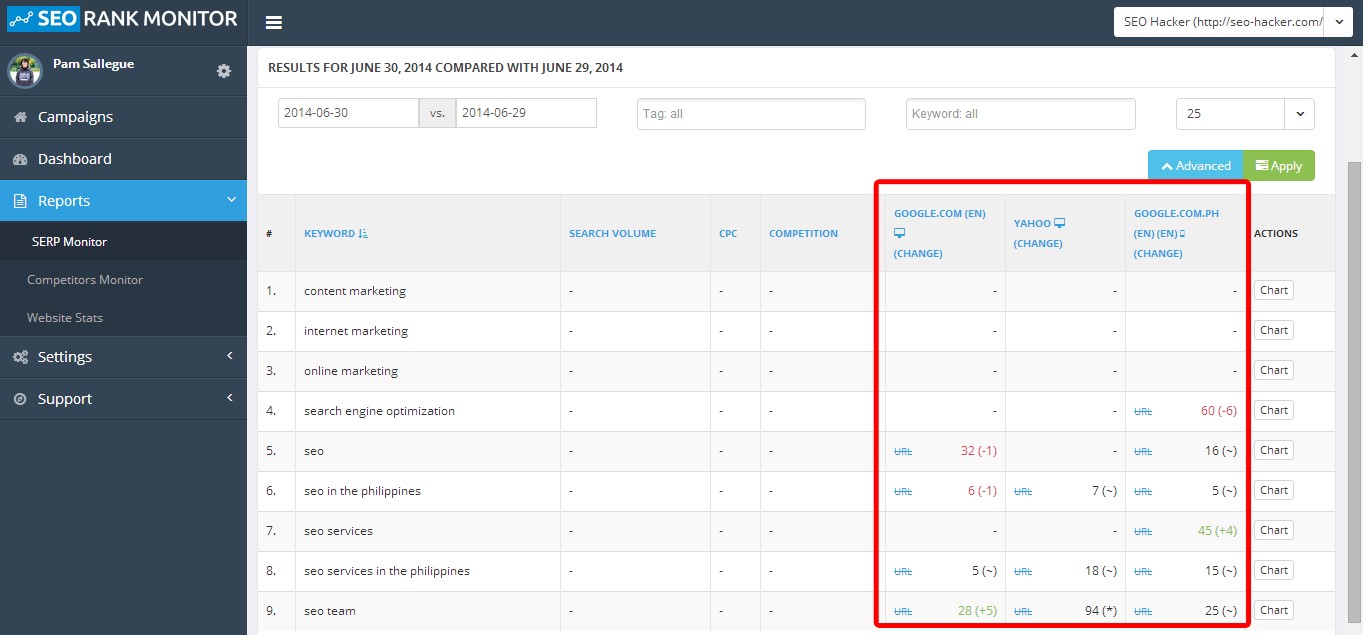The image size is (1363, 635).
Task: Click the Campaigns home icon
Action: coord(20,117)
